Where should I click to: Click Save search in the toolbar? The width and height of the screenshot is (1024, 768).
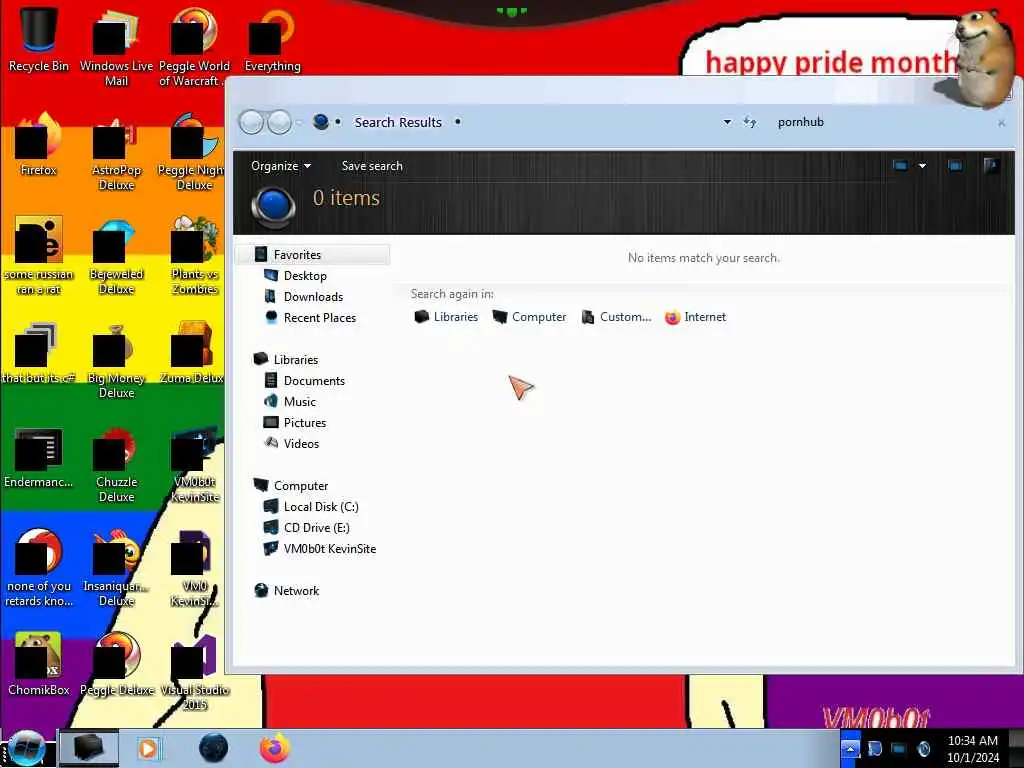click(372, 166)
